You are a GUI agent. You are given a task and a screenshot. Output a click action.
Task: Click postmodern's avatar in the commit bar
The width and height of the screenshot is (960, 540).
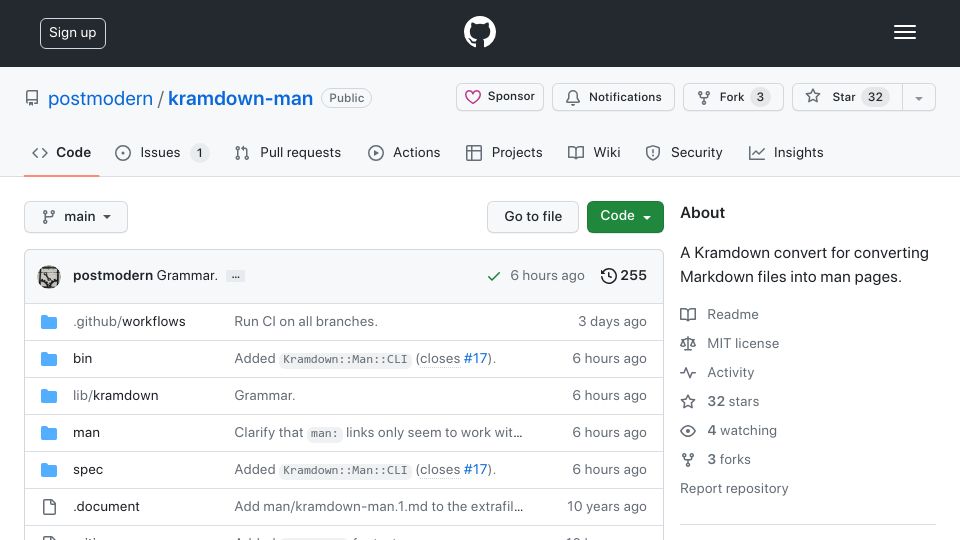click(x=49, y=276)
